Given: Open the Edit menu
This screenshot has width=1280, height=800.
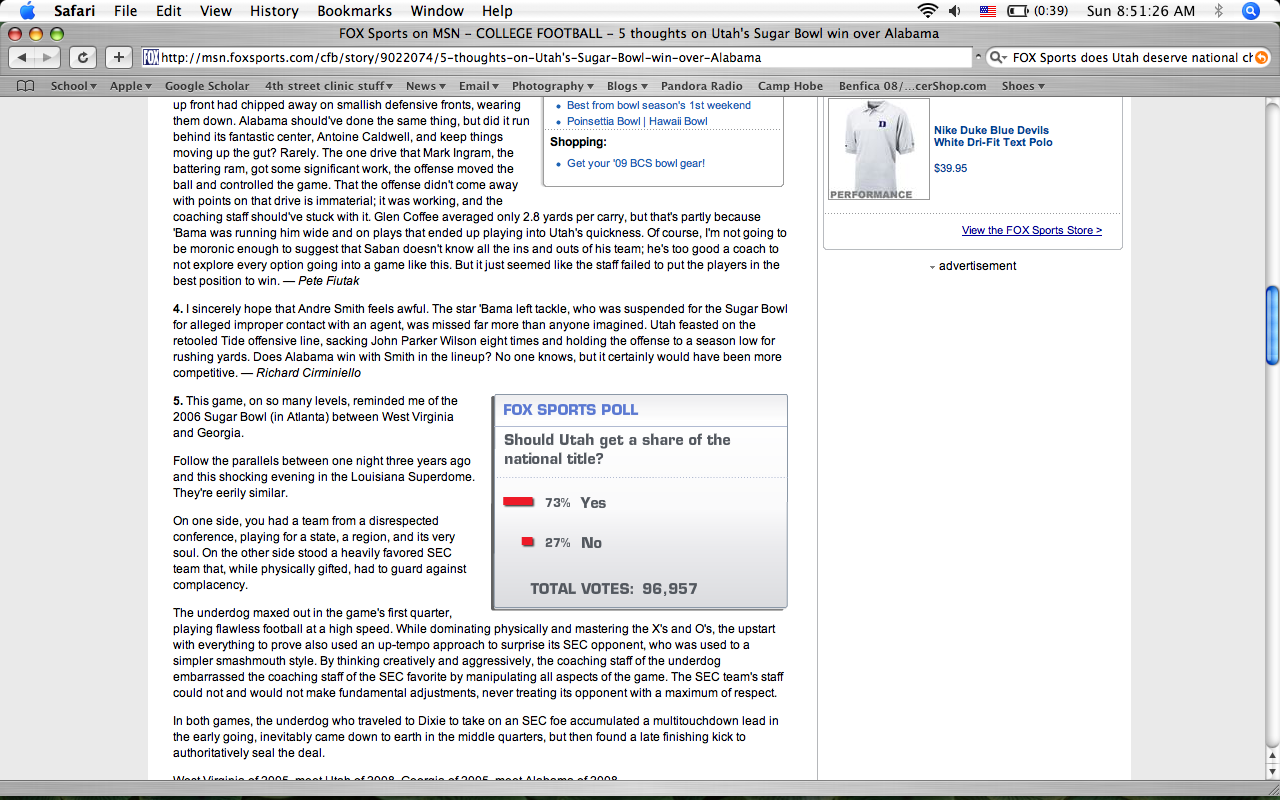Looking at the screenshot, I should pyautogui.click(x=169, y=11).
